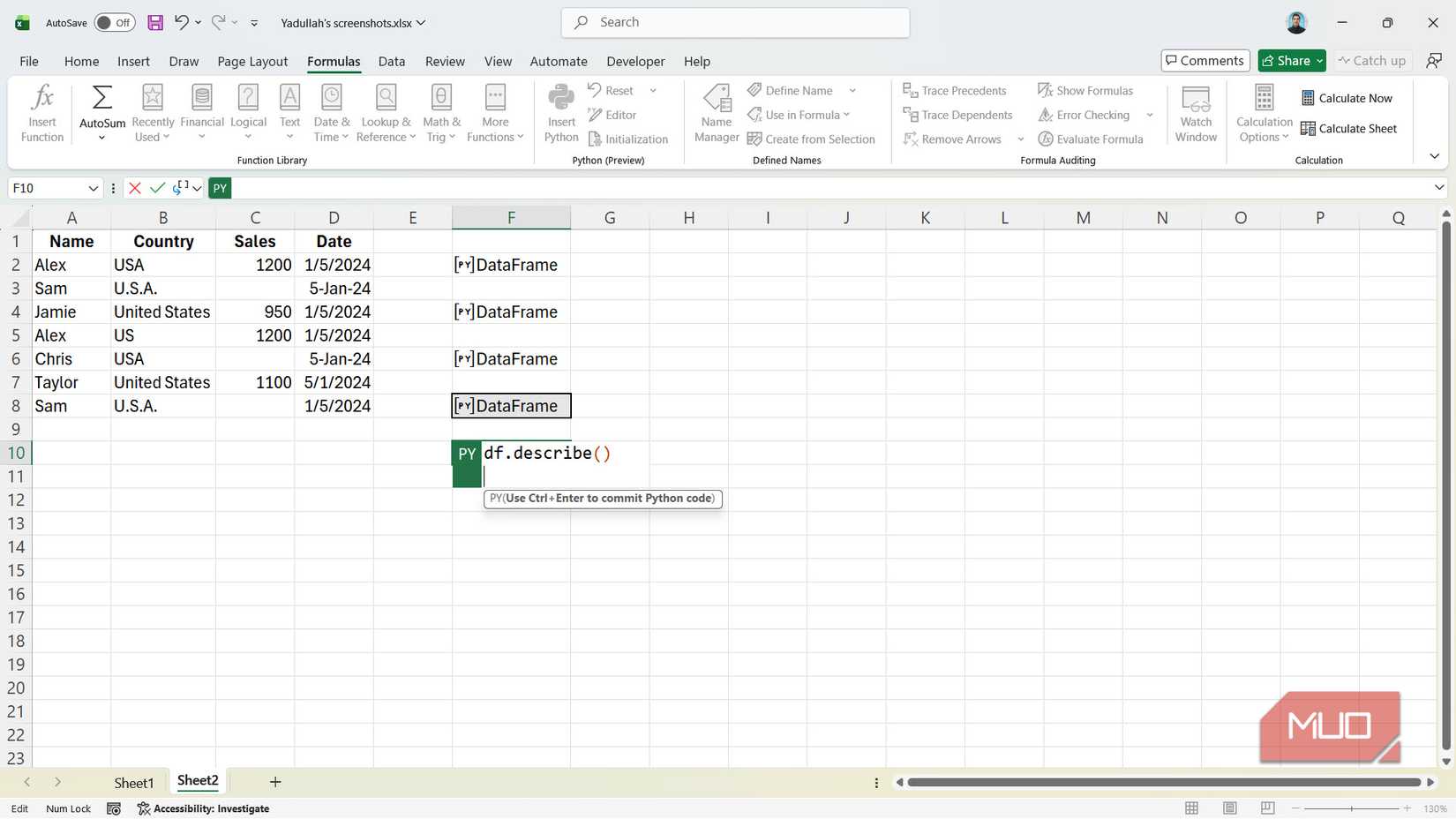This screenshot has width=1456, height=819.
Task: Open More Functions menu
Action: [x=495, y=113]
